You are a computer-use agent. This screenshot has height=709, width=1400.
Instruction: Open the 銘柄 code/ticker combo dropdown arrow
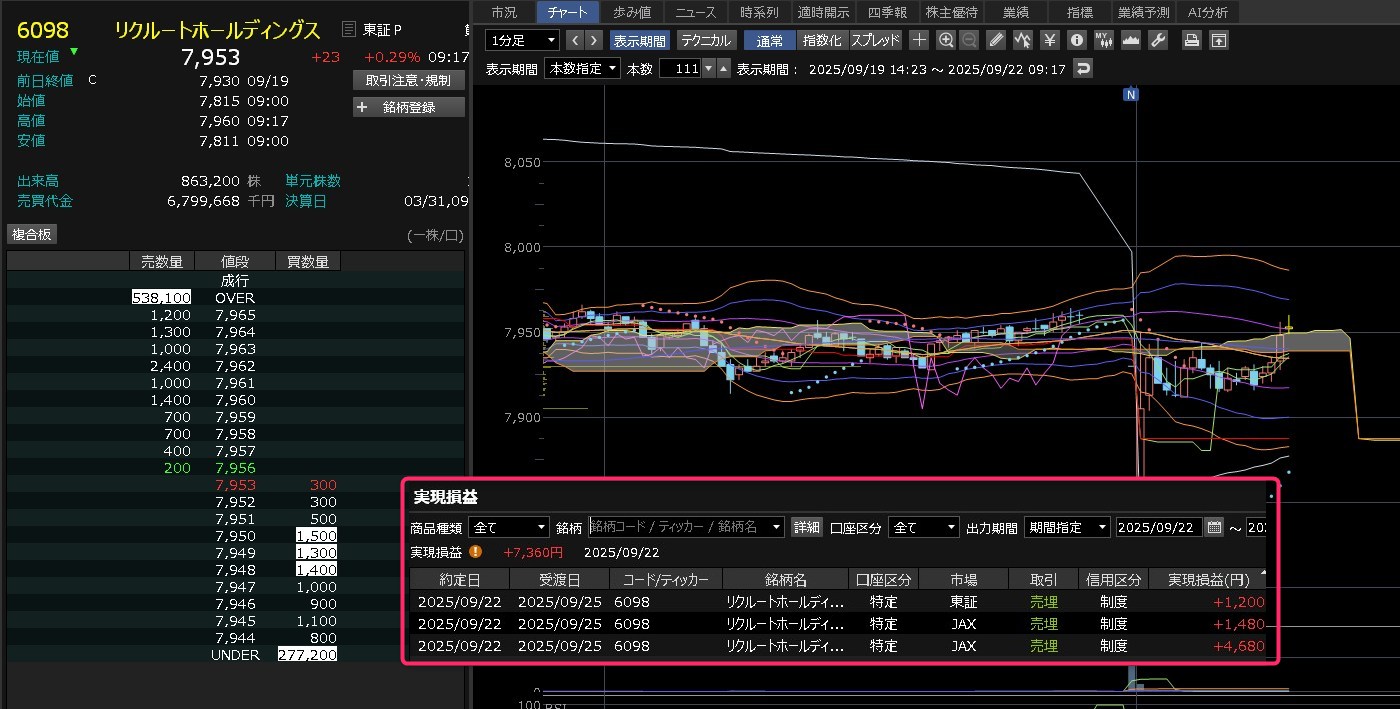click(x=777, y=527)
